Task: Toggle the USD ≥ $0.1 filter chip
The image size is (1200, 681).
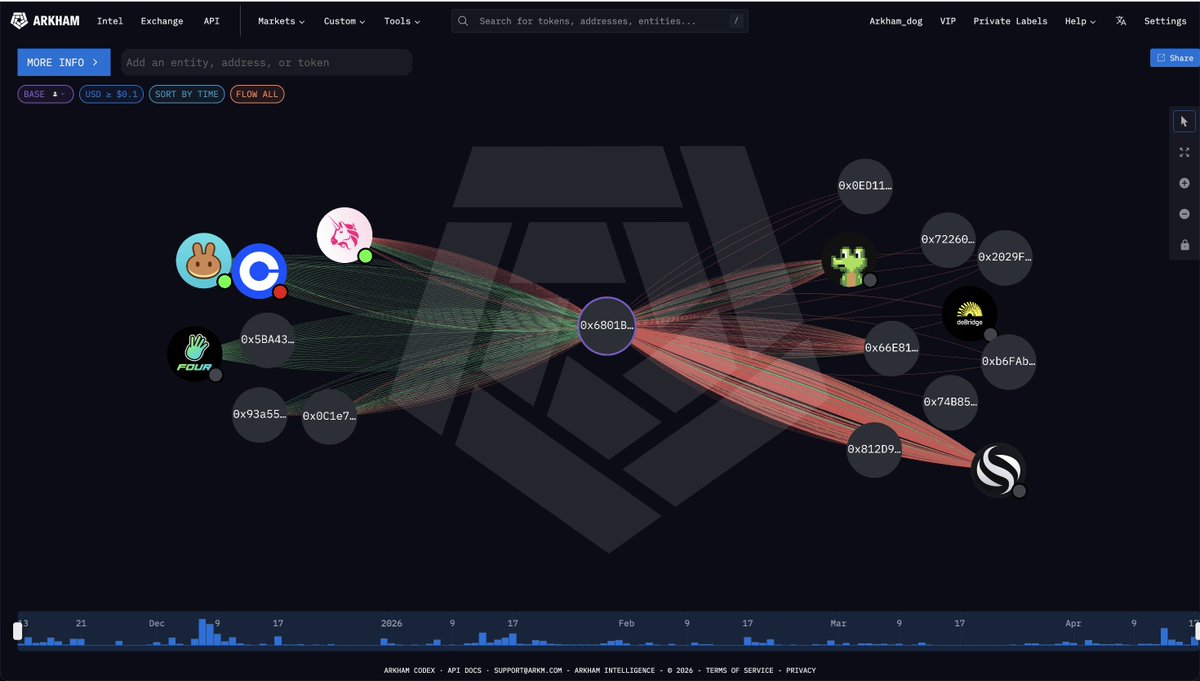Action: (111, 94)
